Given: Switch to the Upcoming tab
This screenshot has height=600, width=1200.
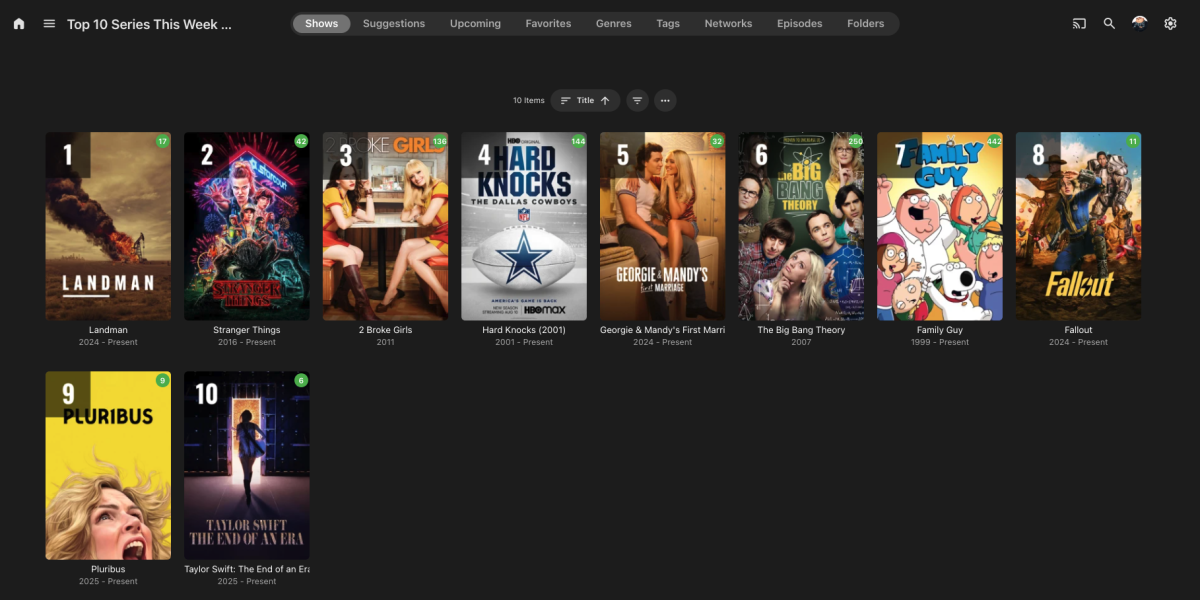Looking at the screenshot, I should [475, 23].
